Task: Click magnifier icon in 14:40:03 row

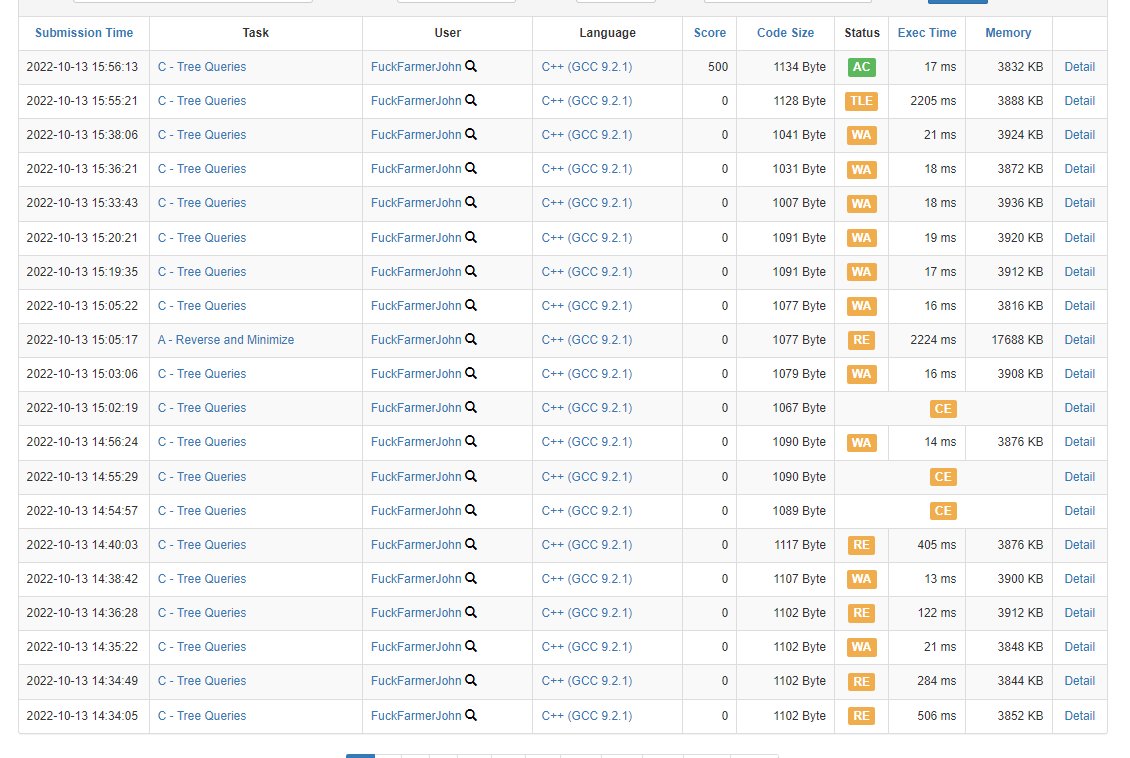Action: click(471, 544)
